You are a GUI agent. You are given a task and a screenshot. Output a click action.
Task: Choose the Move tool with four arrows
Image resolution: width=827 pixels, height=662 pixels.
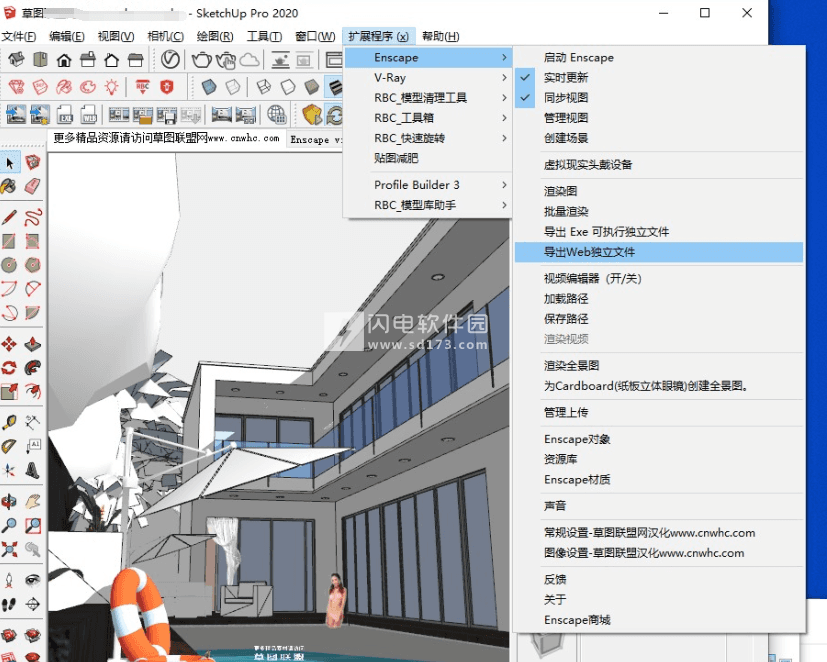click(9, 344)
